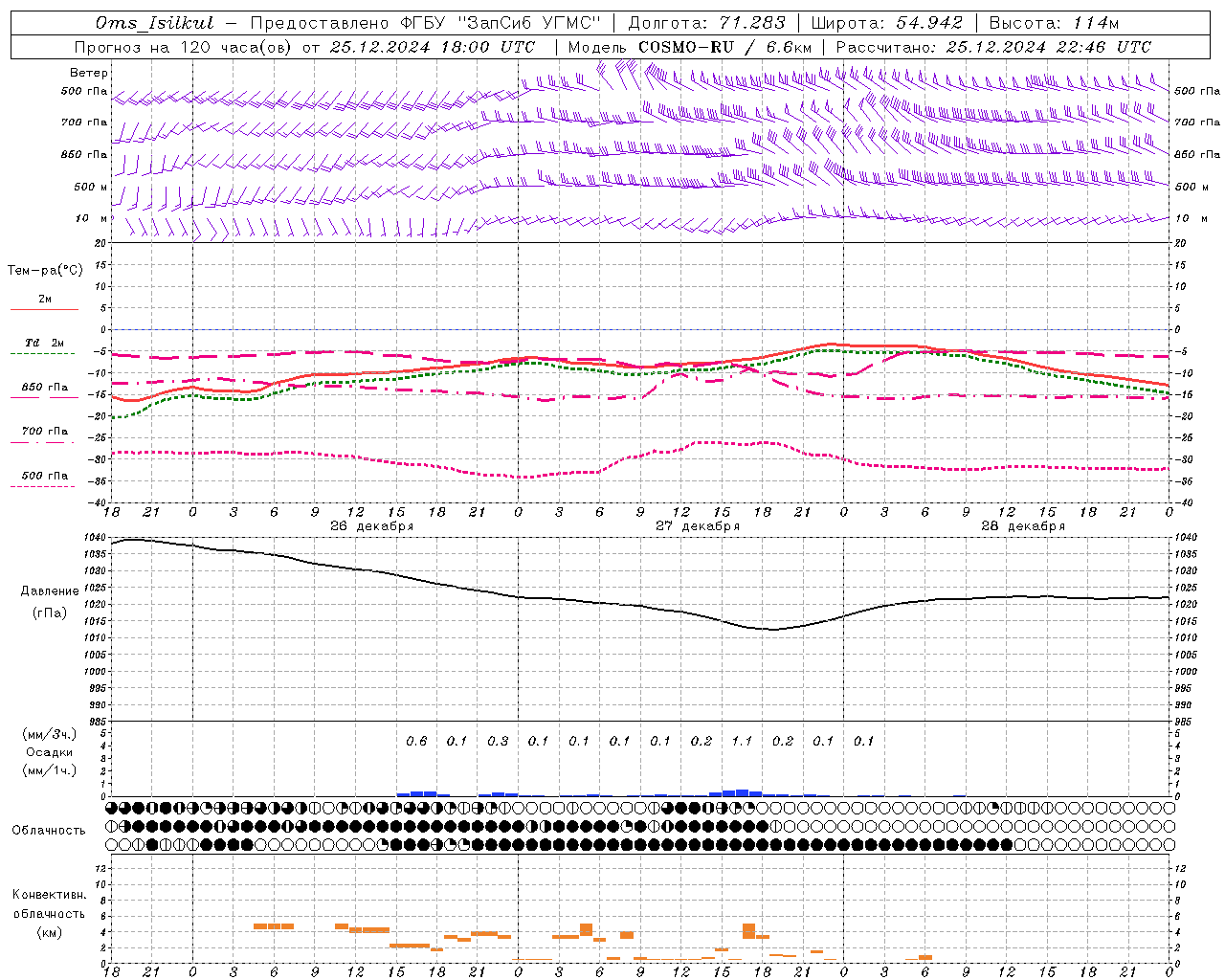Click the tallest blue precipitation bar
Viewport: 1225px width, 980px height.
743,792
